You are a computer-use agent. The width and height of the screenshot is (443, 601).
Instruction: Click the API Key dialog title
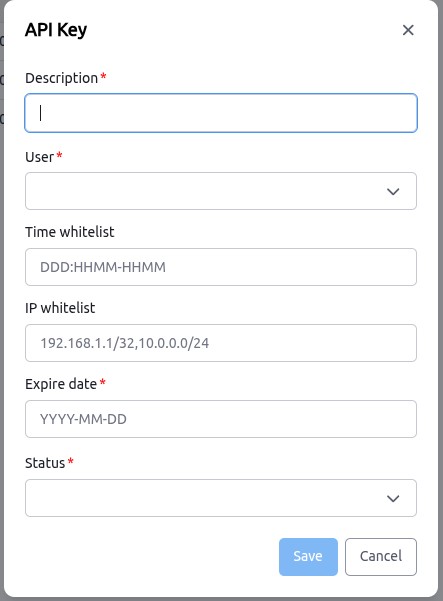click(56, 30)
